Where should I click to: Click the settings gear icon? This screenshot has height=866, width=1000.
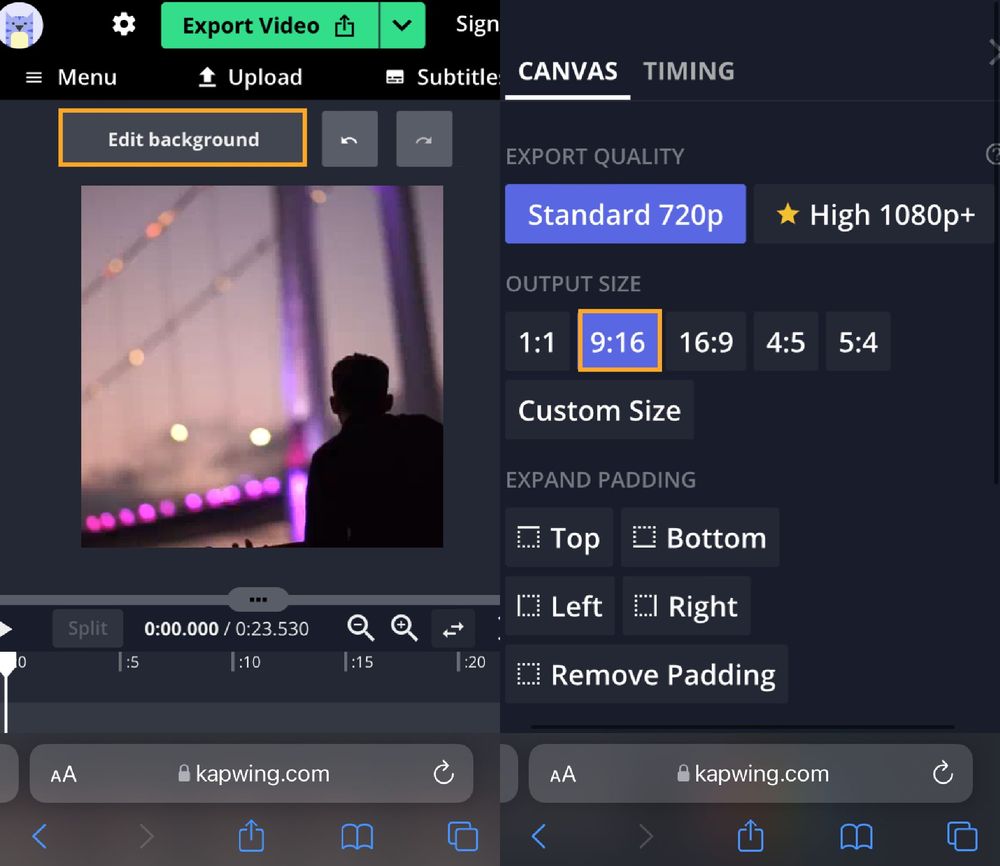tap(123, 24)
